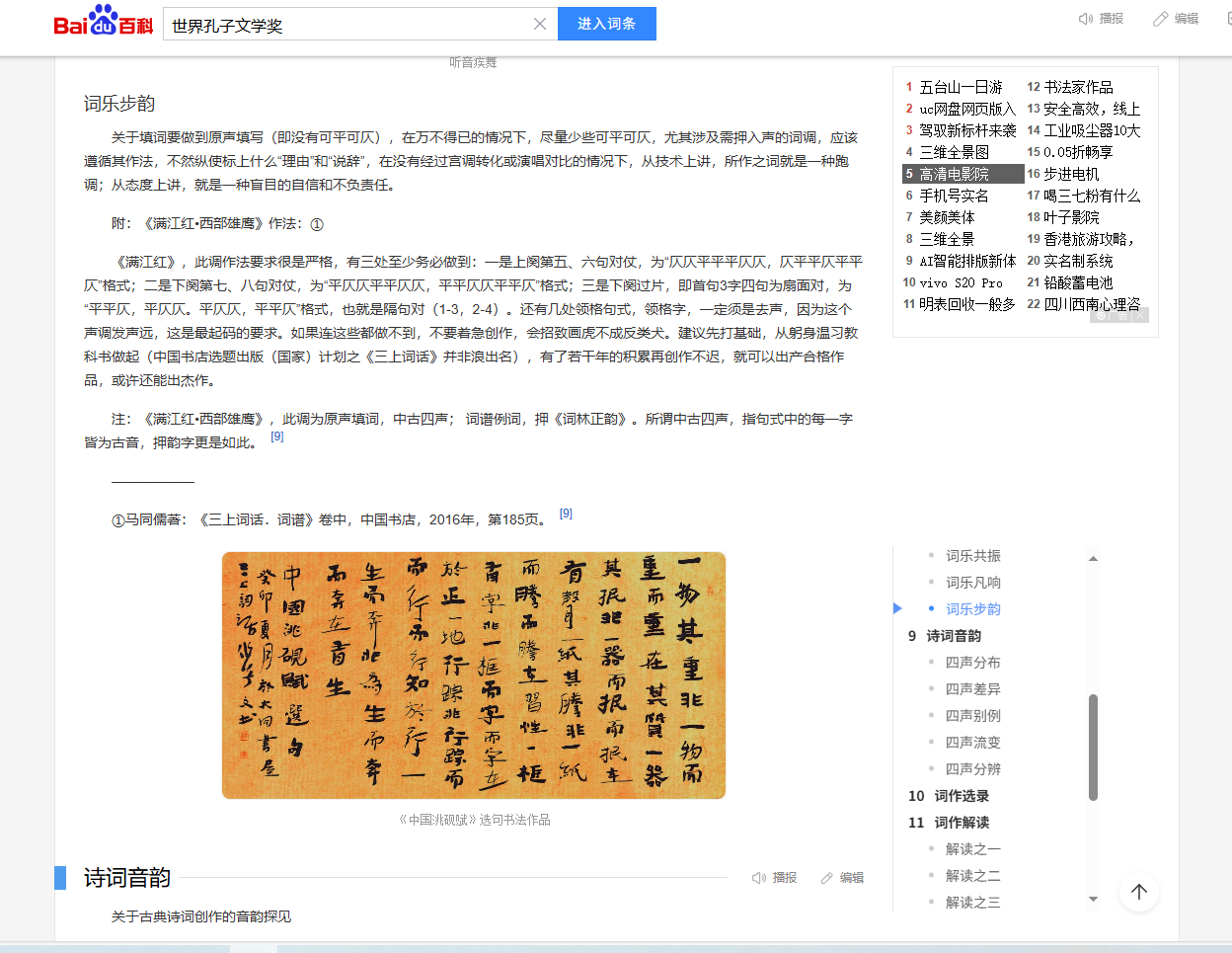The height and width of the screenshot is (953, 1232).
Task: Click the blue current-section triangle marker
Action: [897, 608]
